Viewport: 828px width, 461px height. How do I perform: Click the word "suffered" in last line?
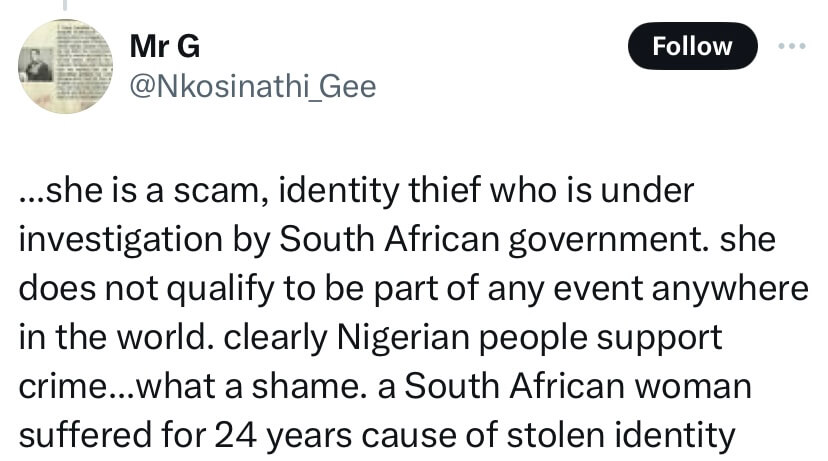pyautogui.click(x=86, y=433)
